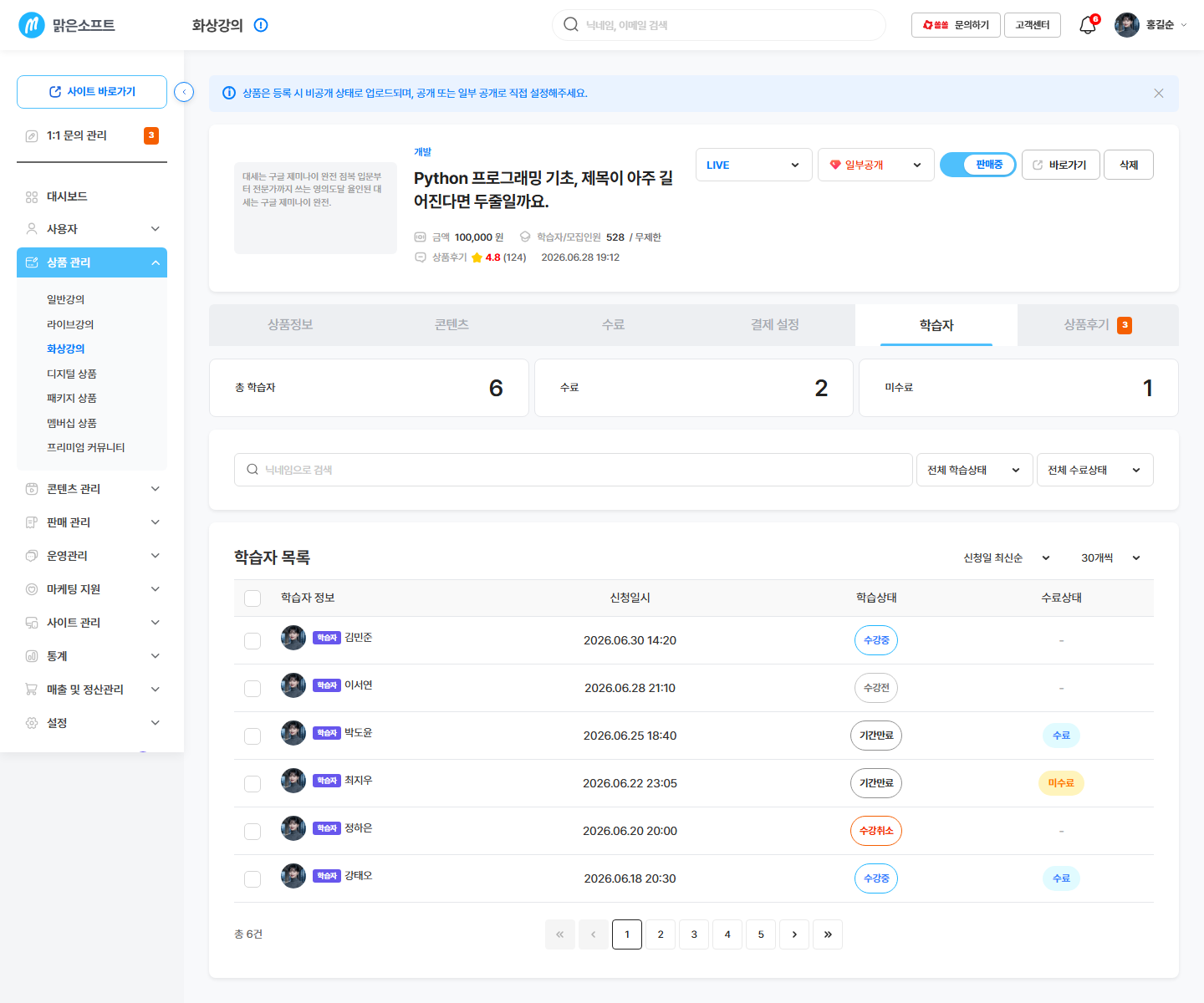Open 멤버십 상품 in the sidebar
The height and width of the screenshot is (1003, 1204).
pyautogui.click(x=72, y=423)
